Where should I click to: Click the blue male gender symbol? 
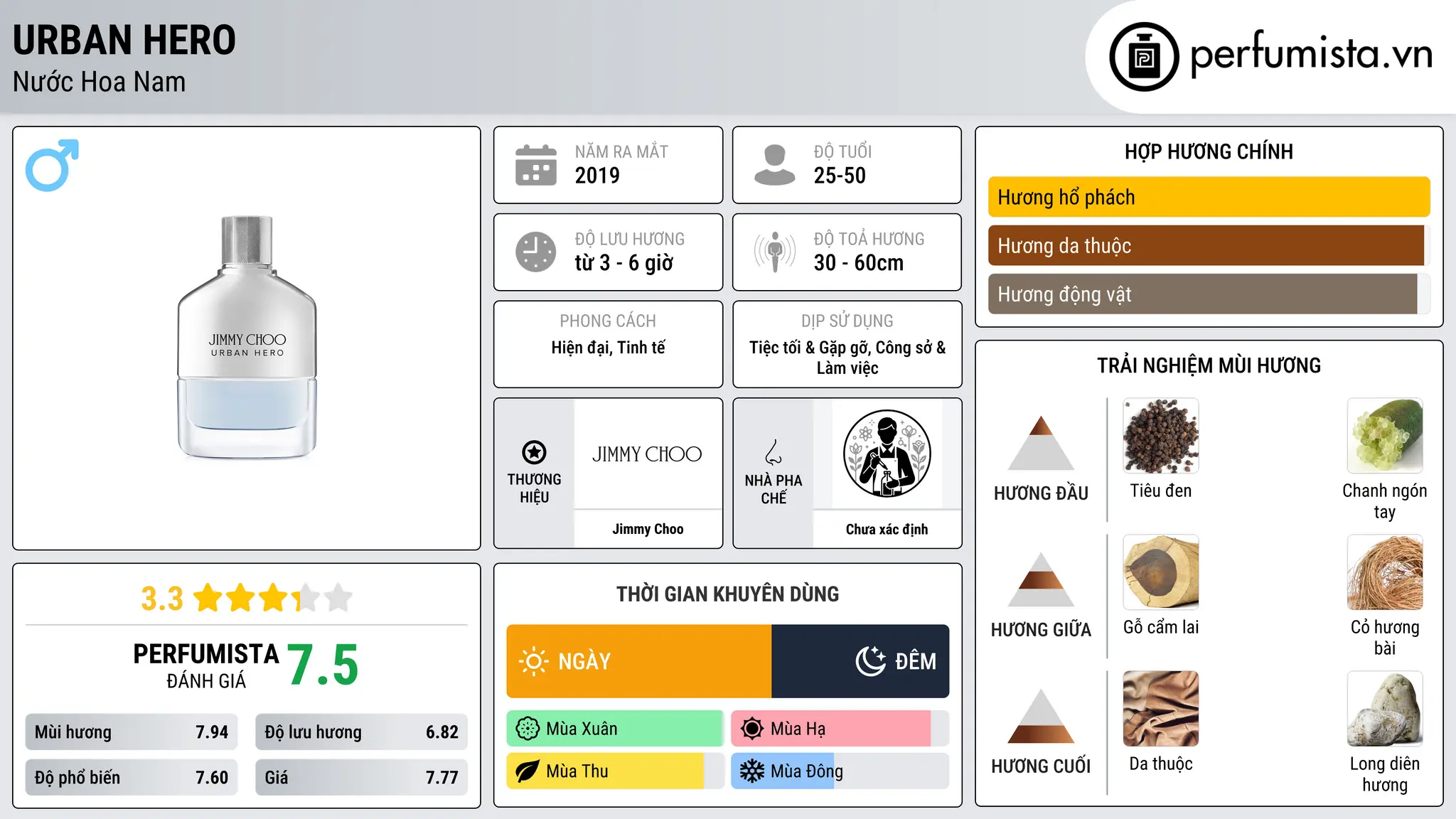click(52, 165)
